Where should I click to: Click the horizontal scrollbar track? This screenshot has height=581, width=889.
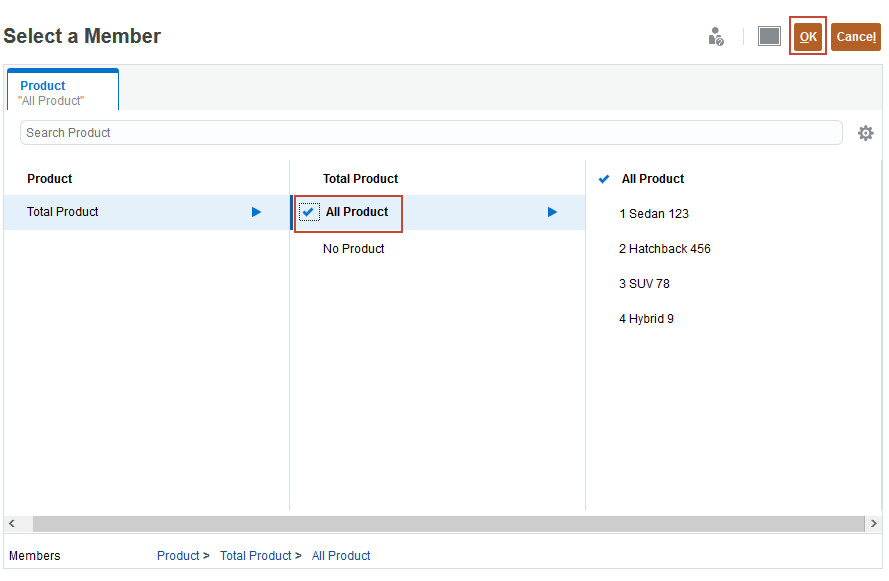pos(448,524)
